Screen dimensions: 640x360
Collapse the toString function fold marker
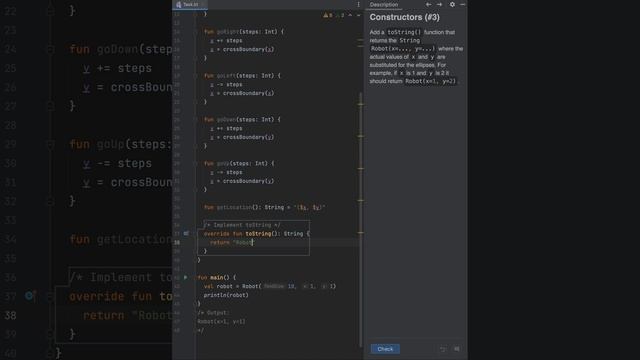[x=196, y=233]
